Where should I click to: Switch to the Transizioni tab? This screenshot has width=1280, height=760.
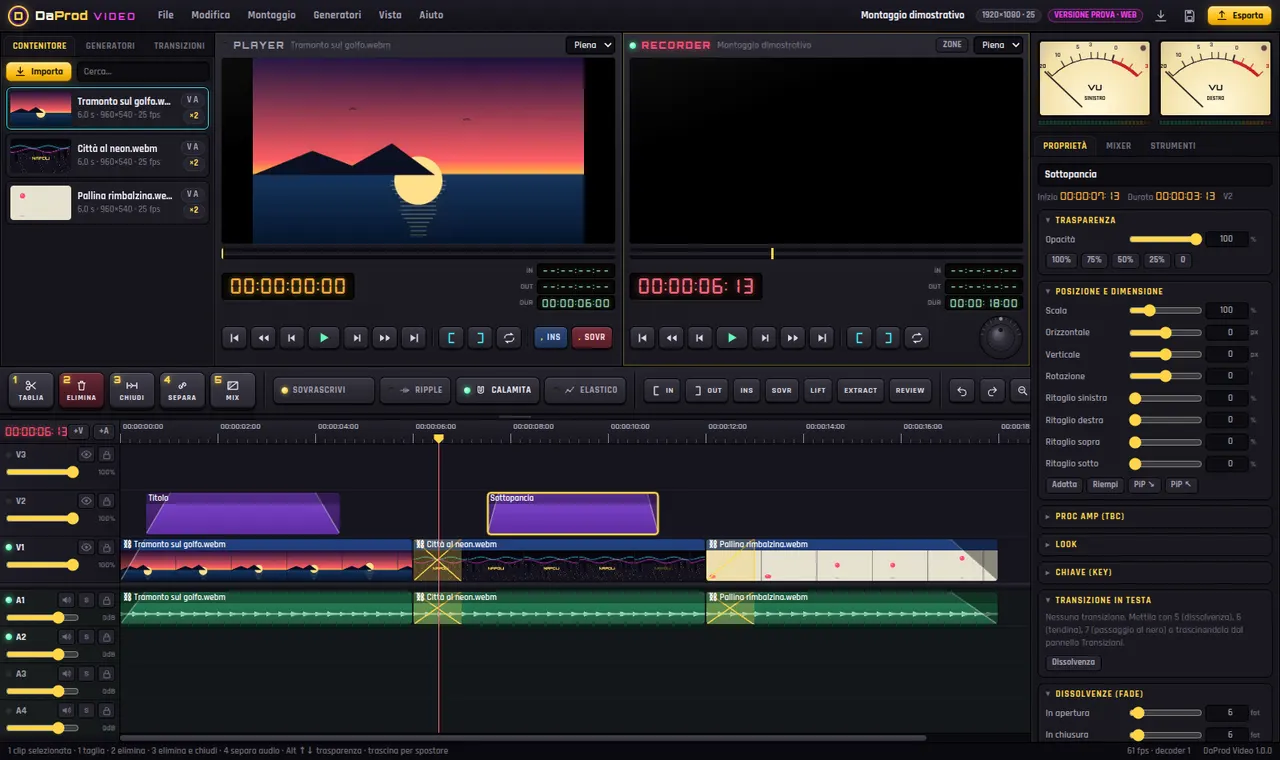click(x=179, y=46)
